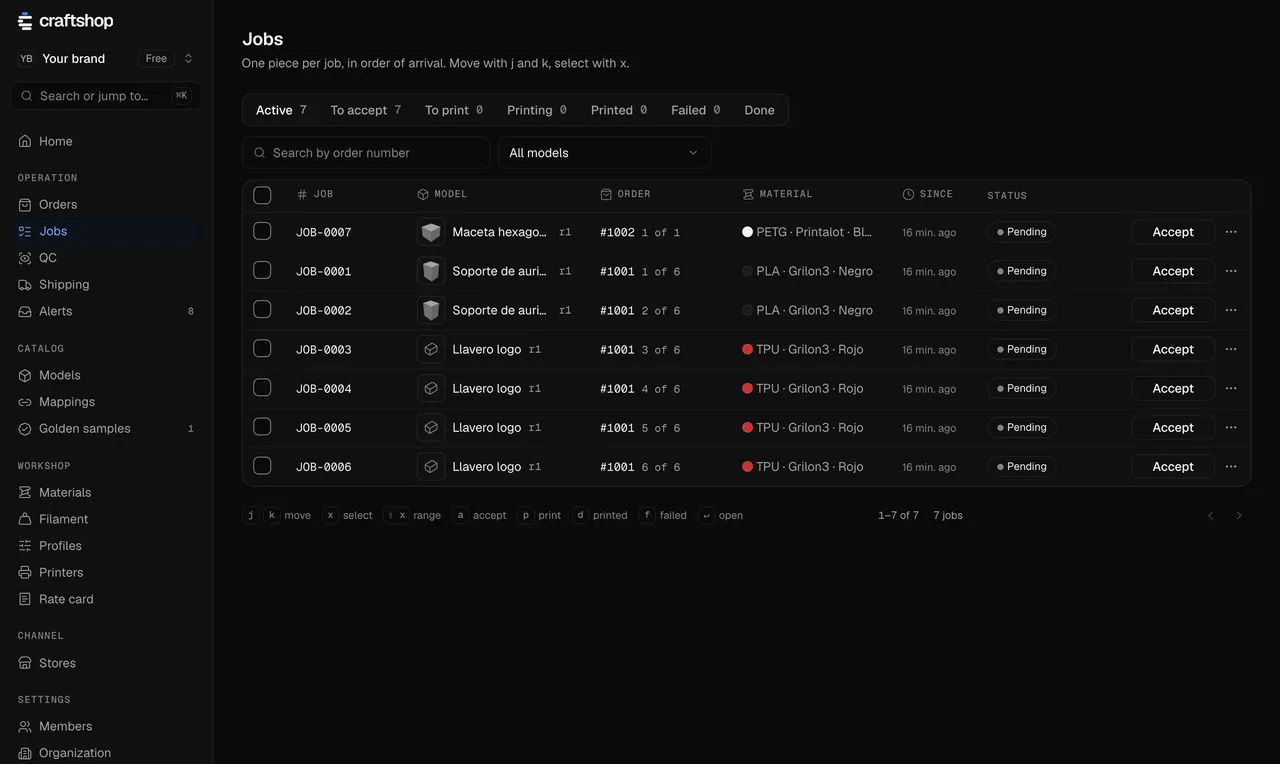Open Alerts via its inbox icon
The image size is (1280, 764).
tap(25, 311)
